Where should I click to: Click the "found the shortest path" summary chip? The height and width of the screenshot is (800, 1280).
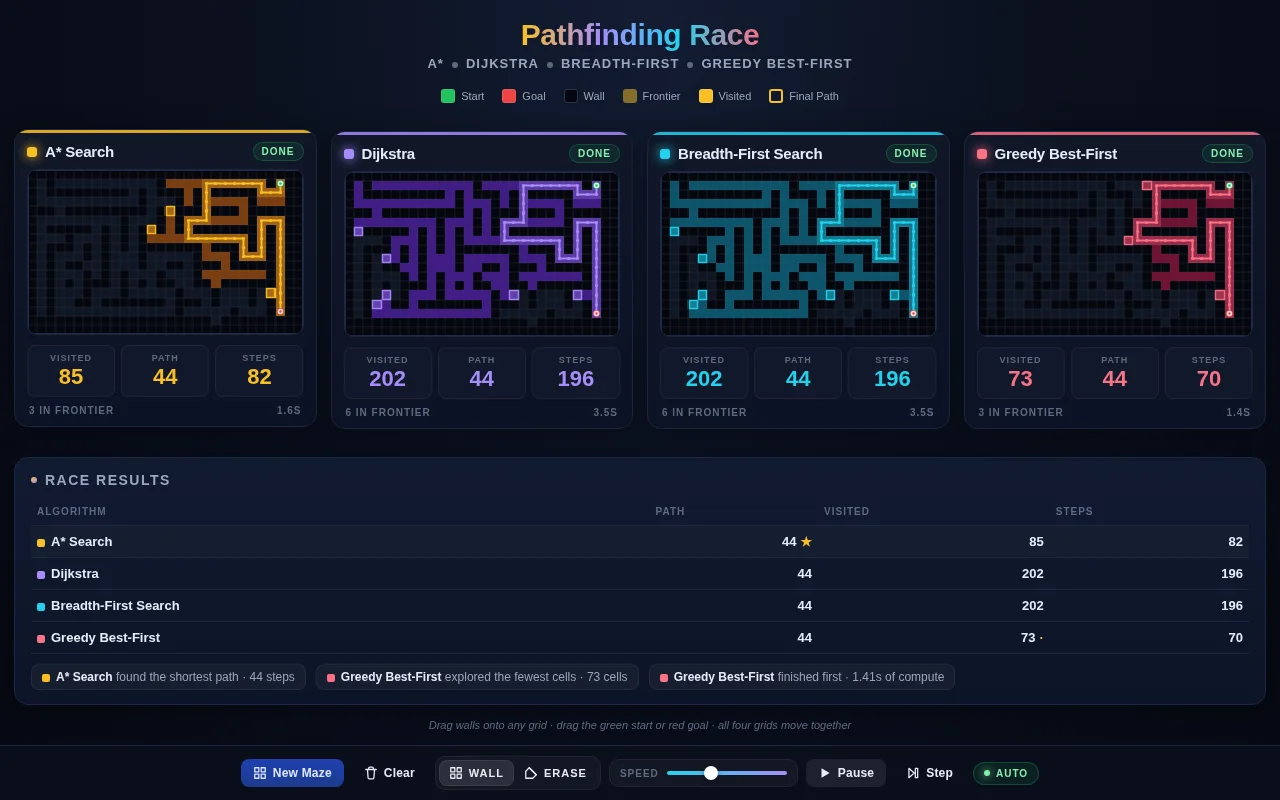[x=168, y=677]
